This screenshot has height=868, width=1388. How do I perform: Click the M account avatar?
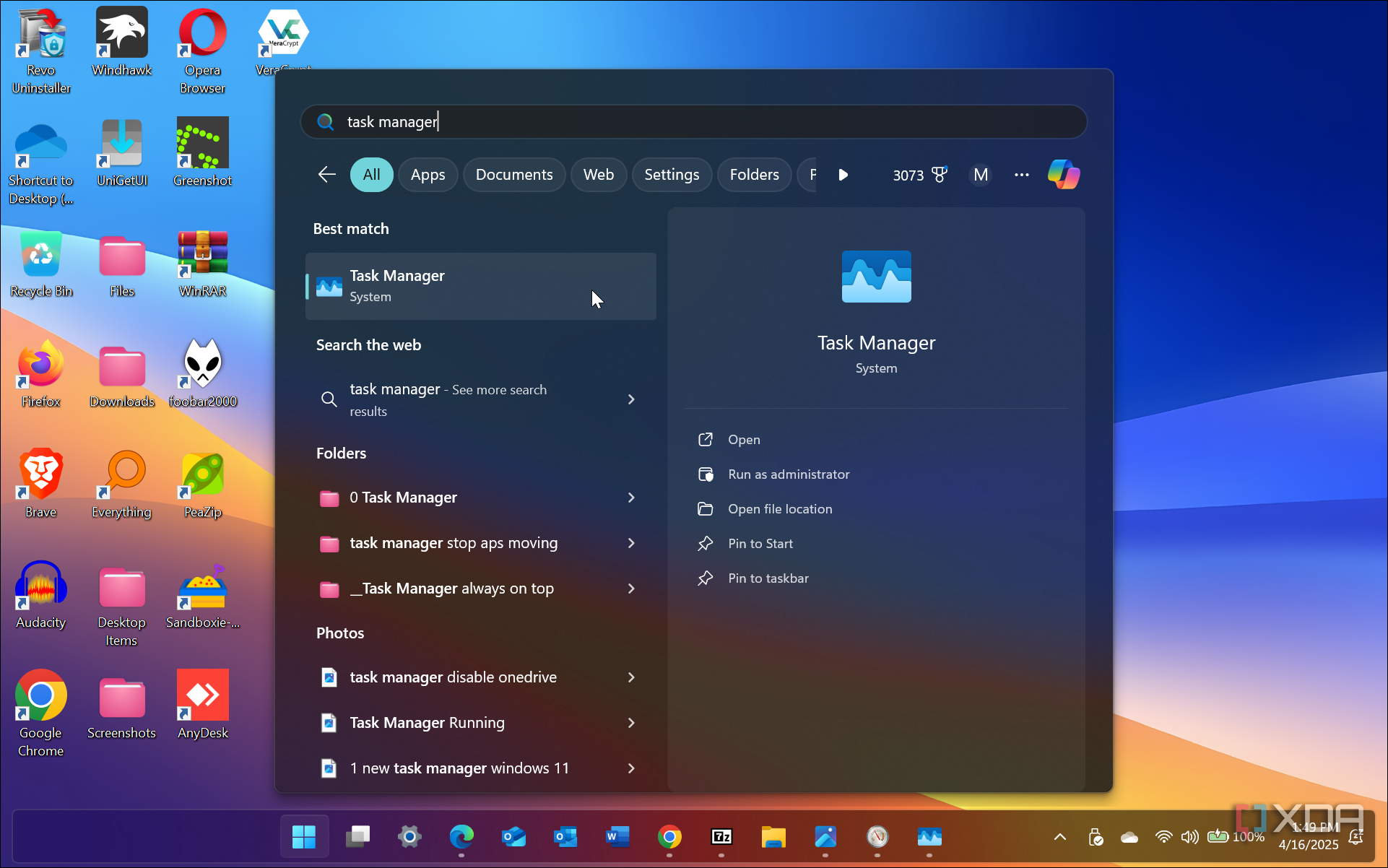point(980,175)
